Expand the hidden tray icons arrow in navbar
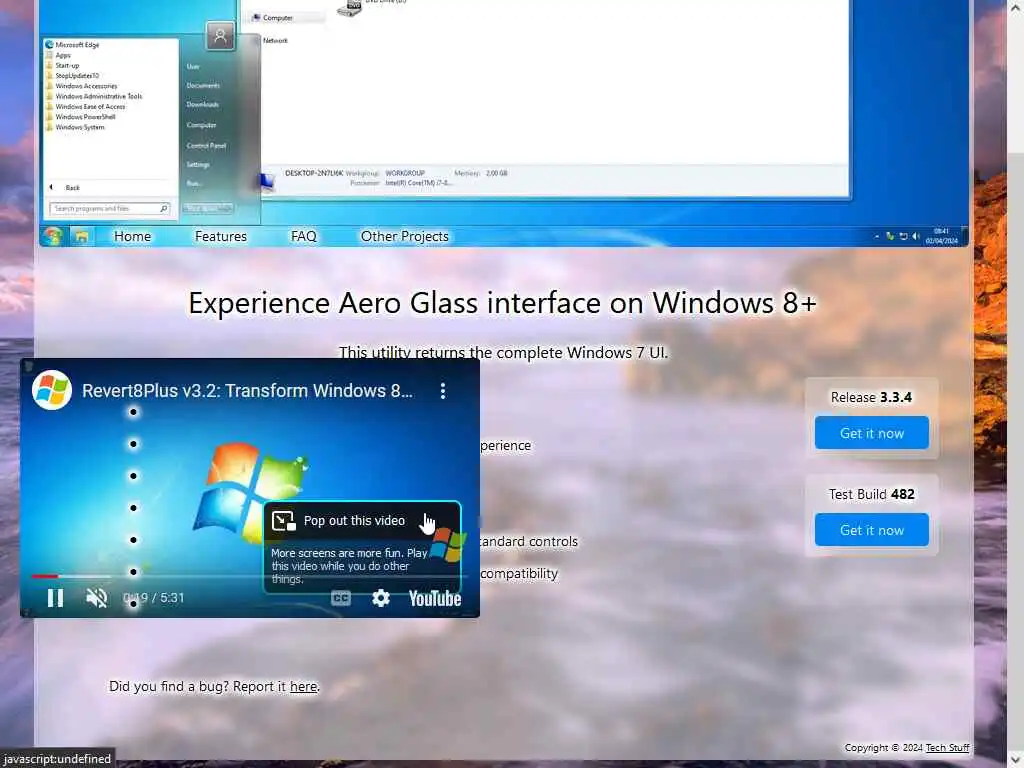Screen dimensions: 1024x768 pyautogui.click(x=876, y=236)
